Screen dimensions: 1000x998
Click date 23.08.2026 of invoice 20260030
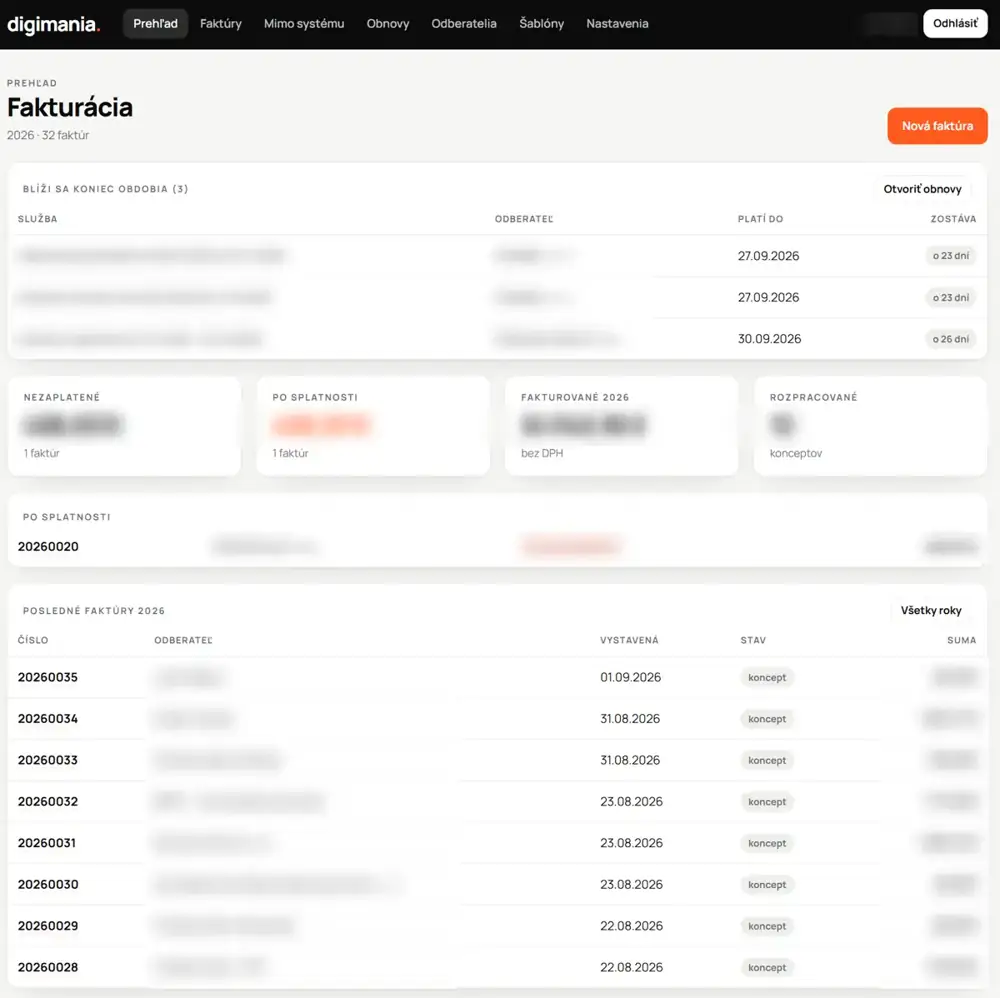[631, 884]
